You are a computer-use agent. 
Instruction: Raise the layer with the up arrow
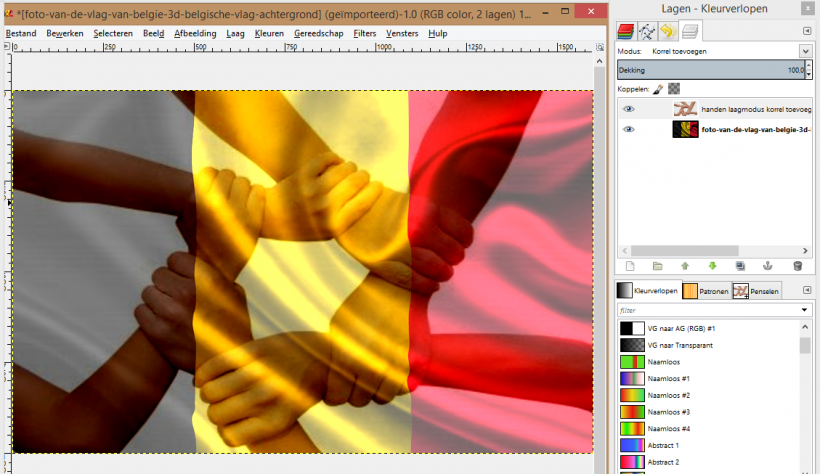tap(685, 266)
